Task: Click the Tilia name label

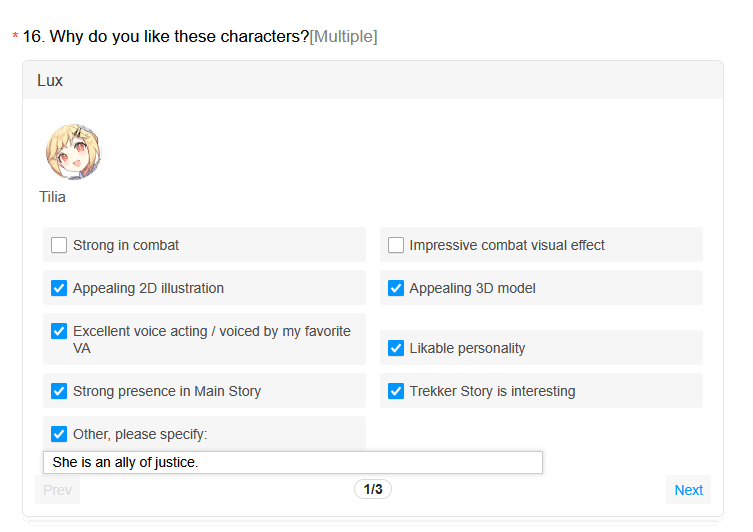Action: pos(53,197)
